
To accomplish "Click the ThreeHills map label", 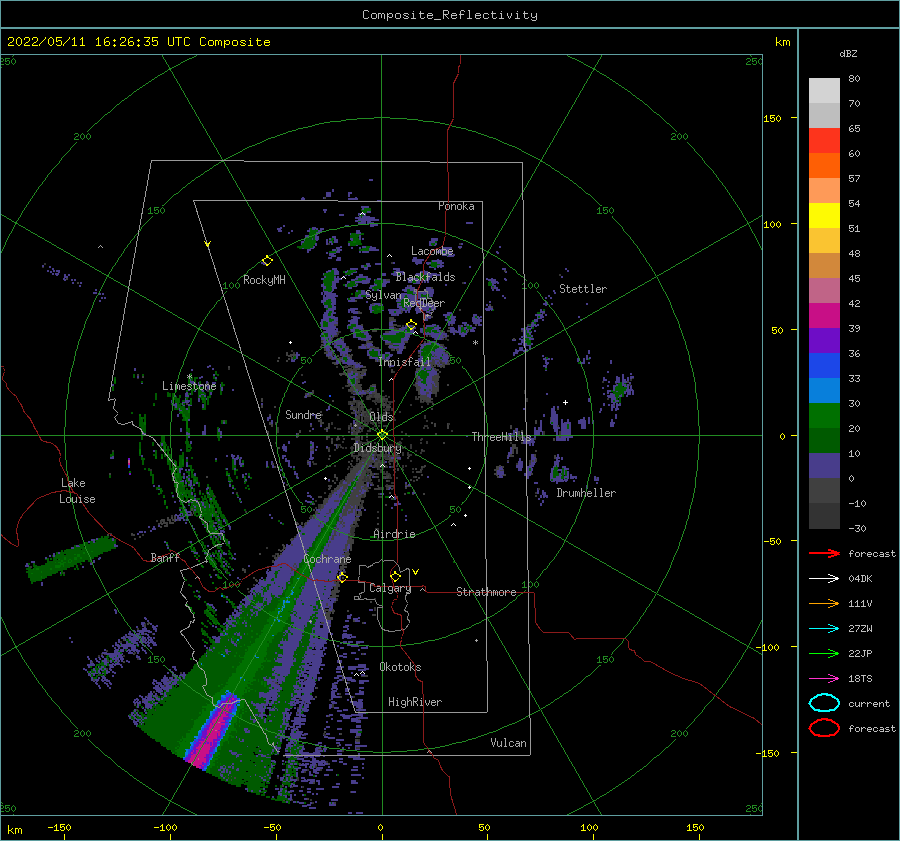I will click(501, 437).
